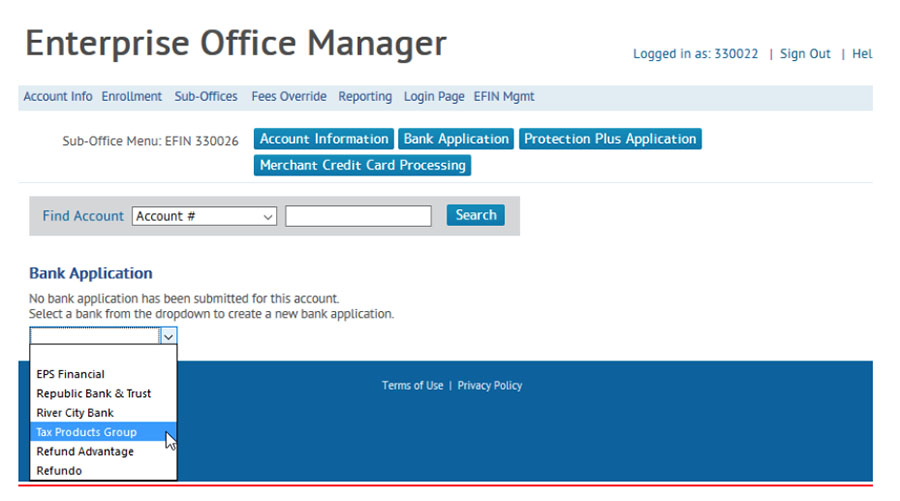The image size is (900, 501).
Task: Click the 'Sub-Office Menu: EFIN 330026' label
Action: click(150, 141)
